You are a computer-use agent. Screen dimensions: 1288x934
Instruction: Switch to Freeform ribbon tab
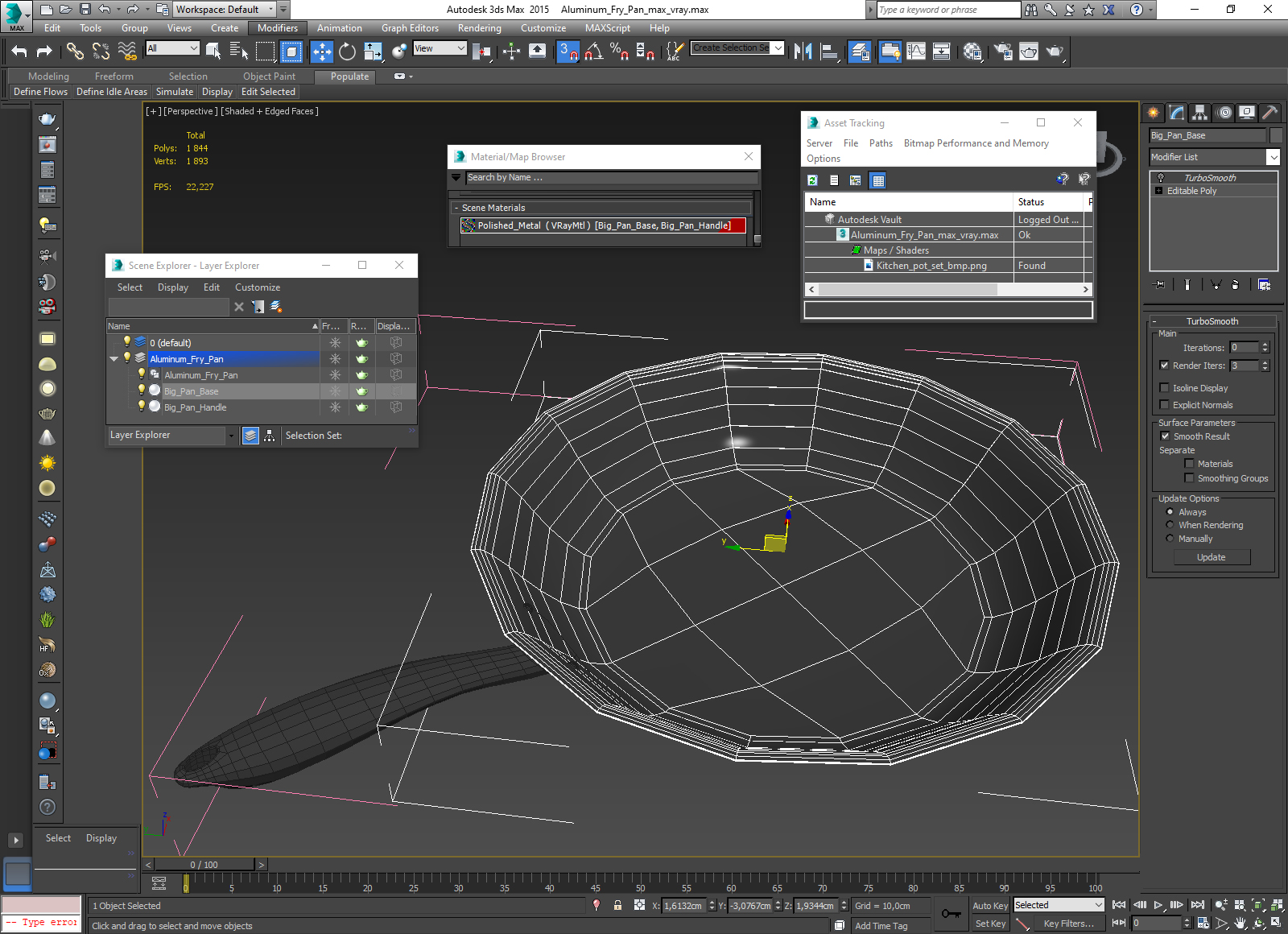(x=114, y=76)
